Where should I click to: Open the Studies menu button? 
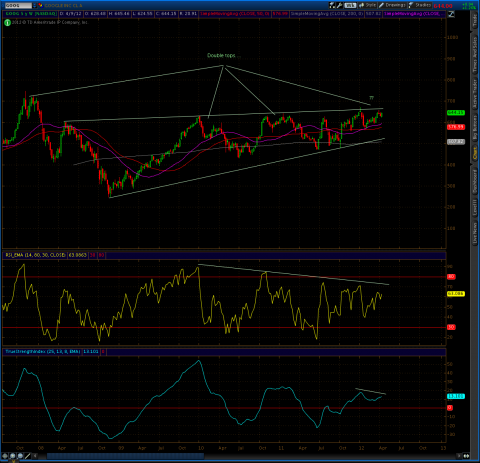click(x=420, y=5)
